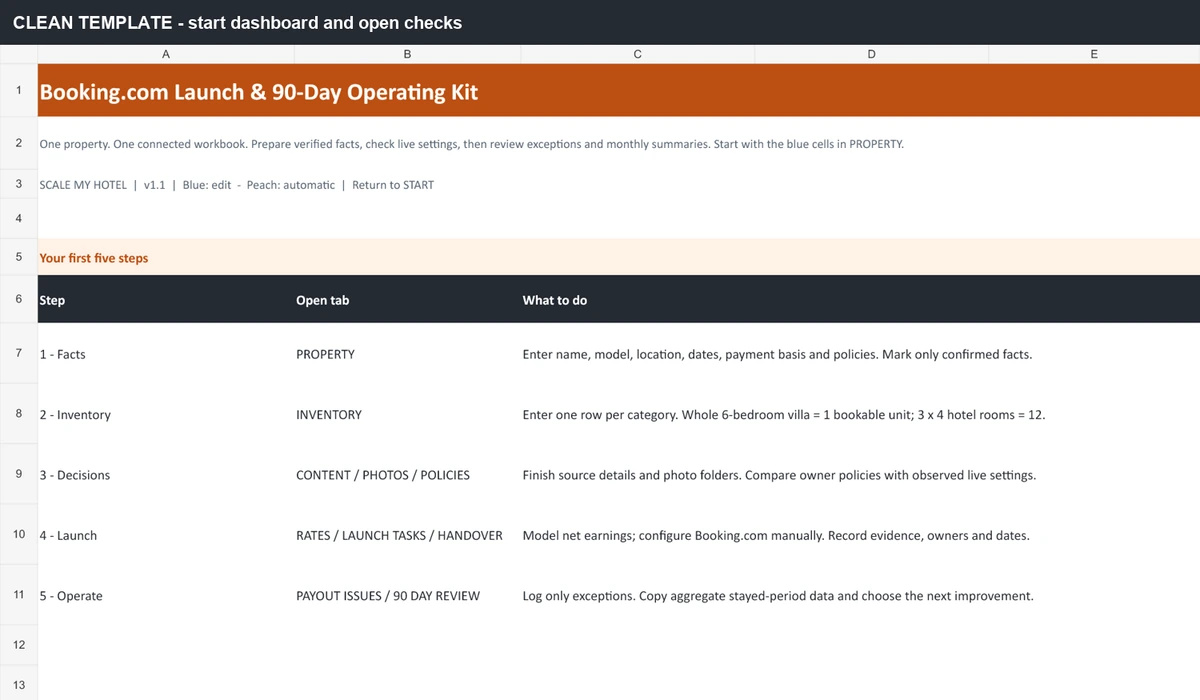Click the 'Step' column heading cell

pos(165,300)
